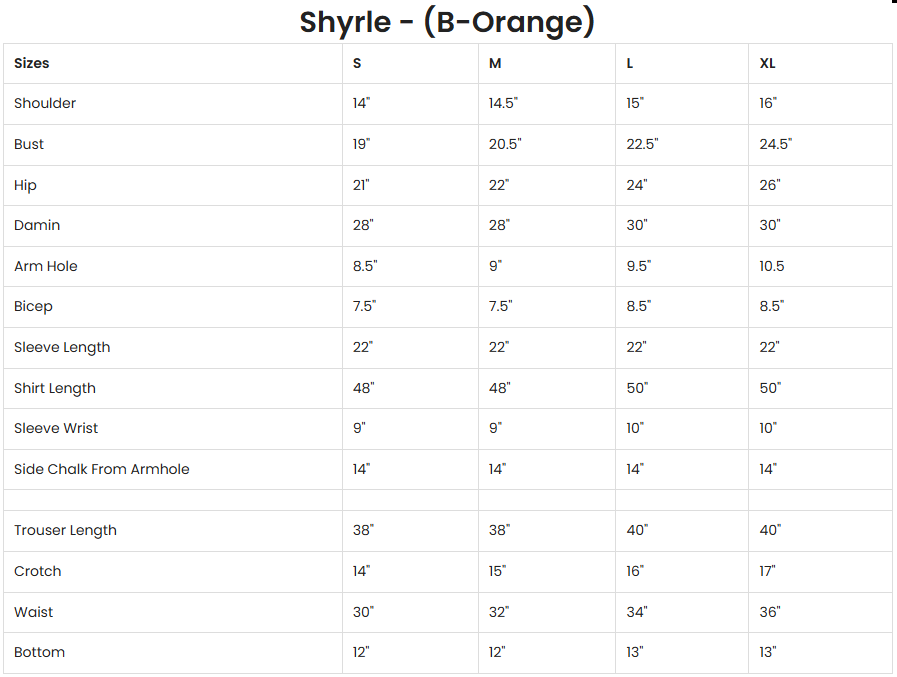Select the Shirt Length value for size L
Image resolution: width=897 pixels, height=677 pixels.
tap(637, 388)
